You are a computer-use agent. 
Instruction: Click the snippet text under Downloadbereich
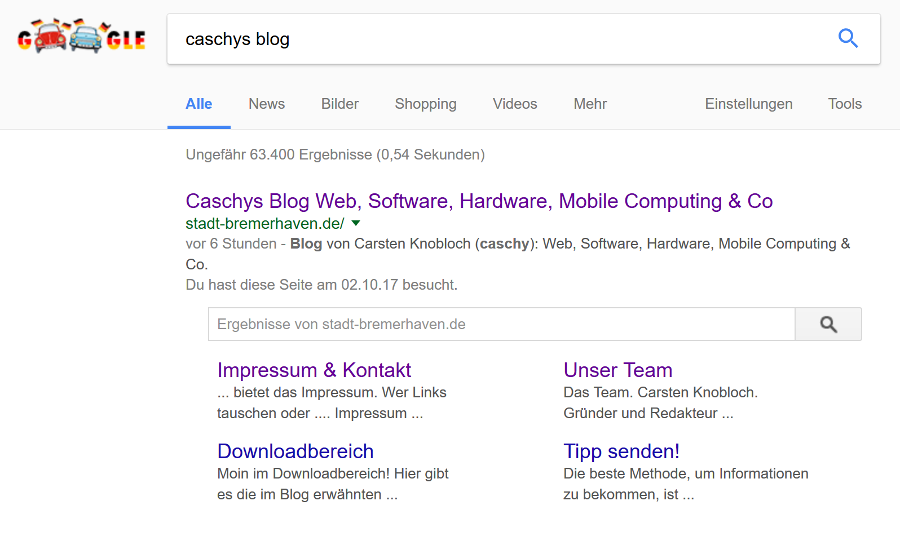(x=333, y=484)
